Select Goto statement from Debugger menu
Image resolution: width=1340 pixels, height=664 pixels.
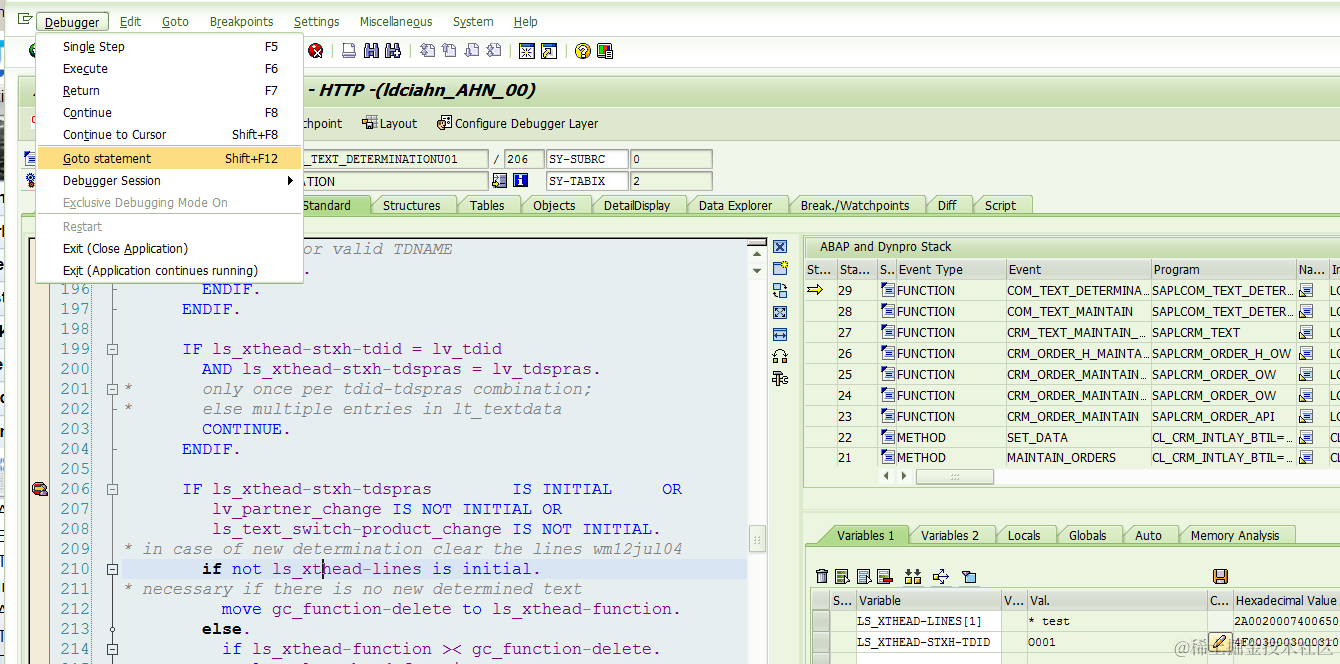pyautogui.click(x=169, y=158)
